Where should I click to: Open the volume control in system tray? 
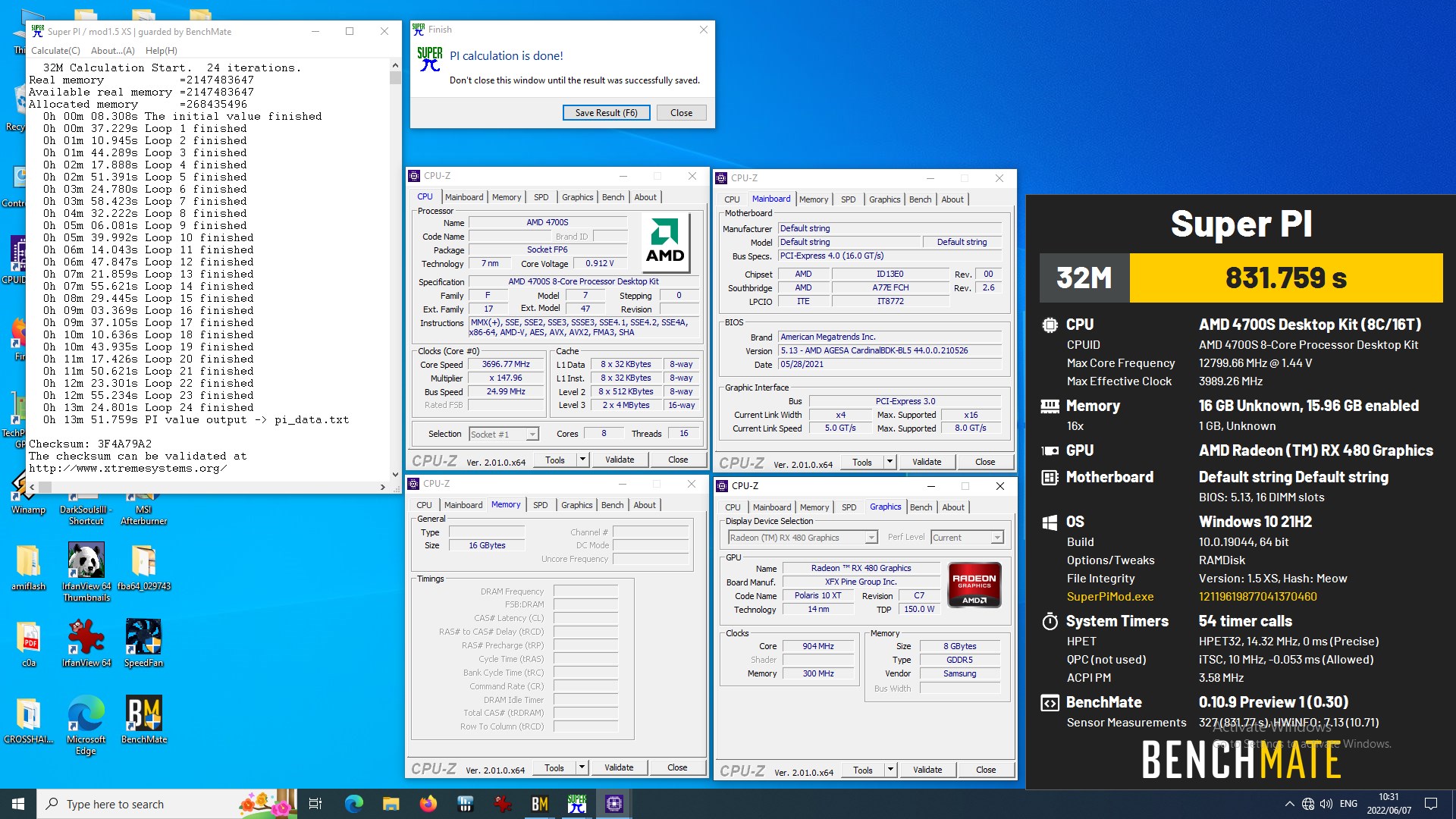click(x=1326, y=804)
